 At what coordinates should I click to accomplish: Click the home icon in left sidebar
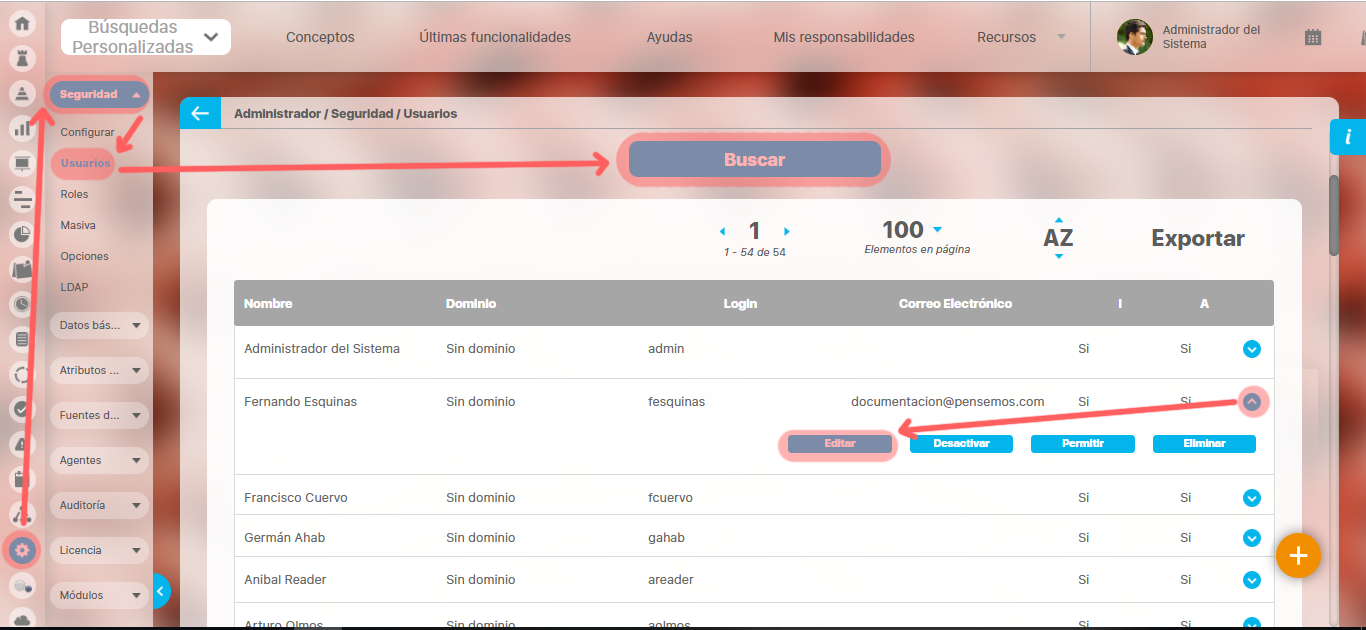(22, 23)
